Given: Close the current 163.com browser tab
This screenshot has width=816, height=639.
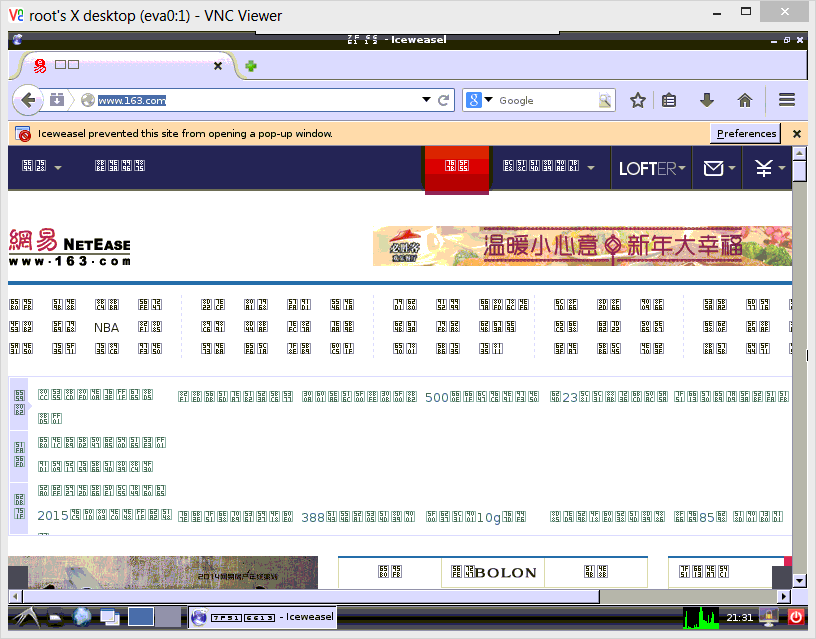Looking at the screenshot, I should 218,65.
